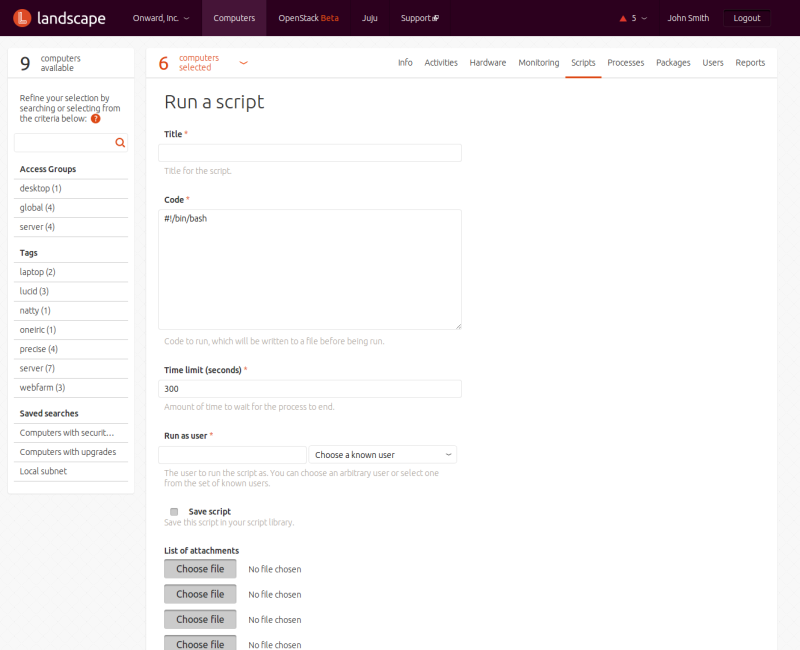800x650 pixels.
Task: Click the Support external link icon
Action: pos(435,19)
